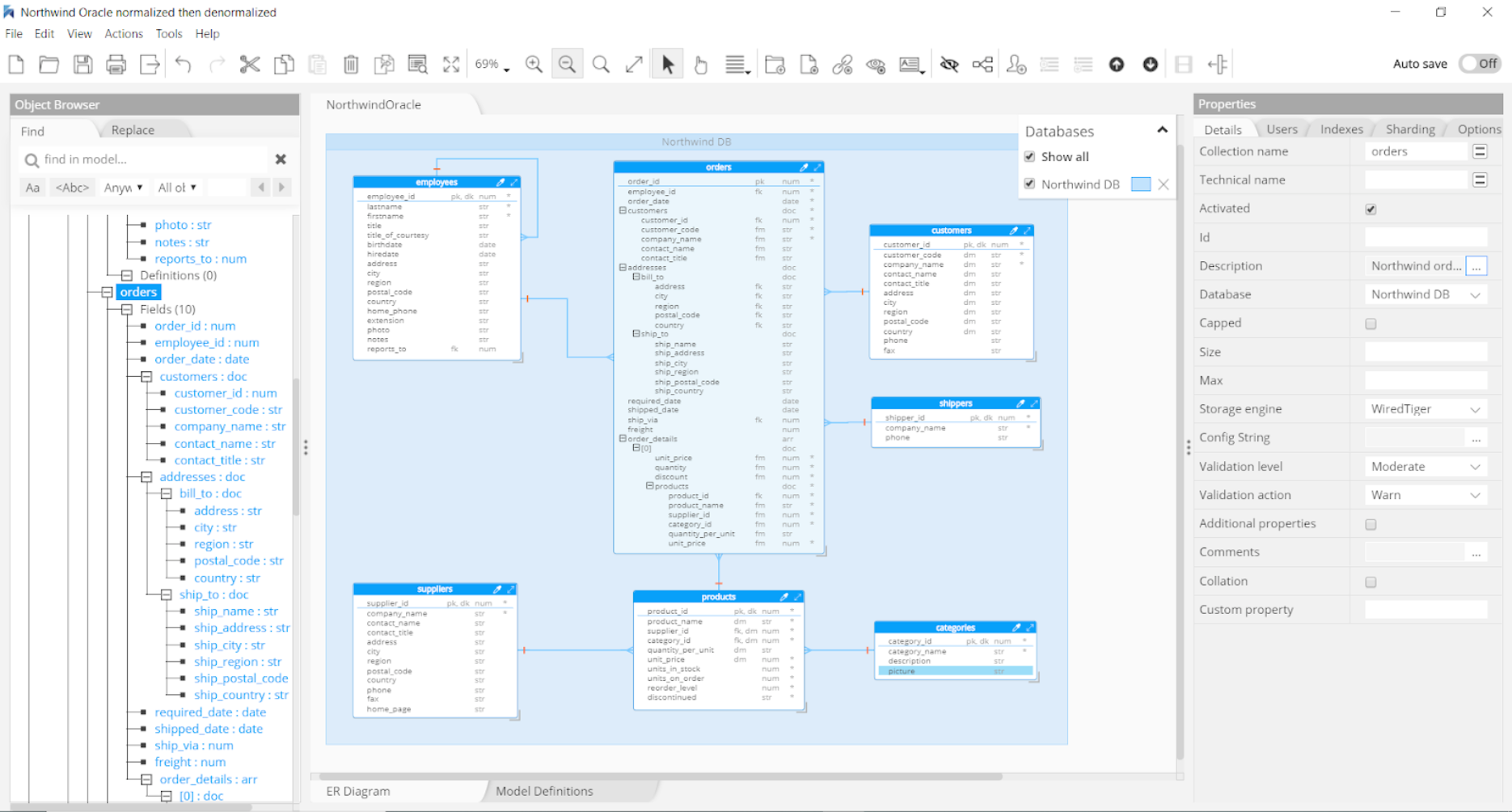Screen dimensions: 1512x812
Task: Uncheck Show all in Databases panel
Action: (1028, 156)
